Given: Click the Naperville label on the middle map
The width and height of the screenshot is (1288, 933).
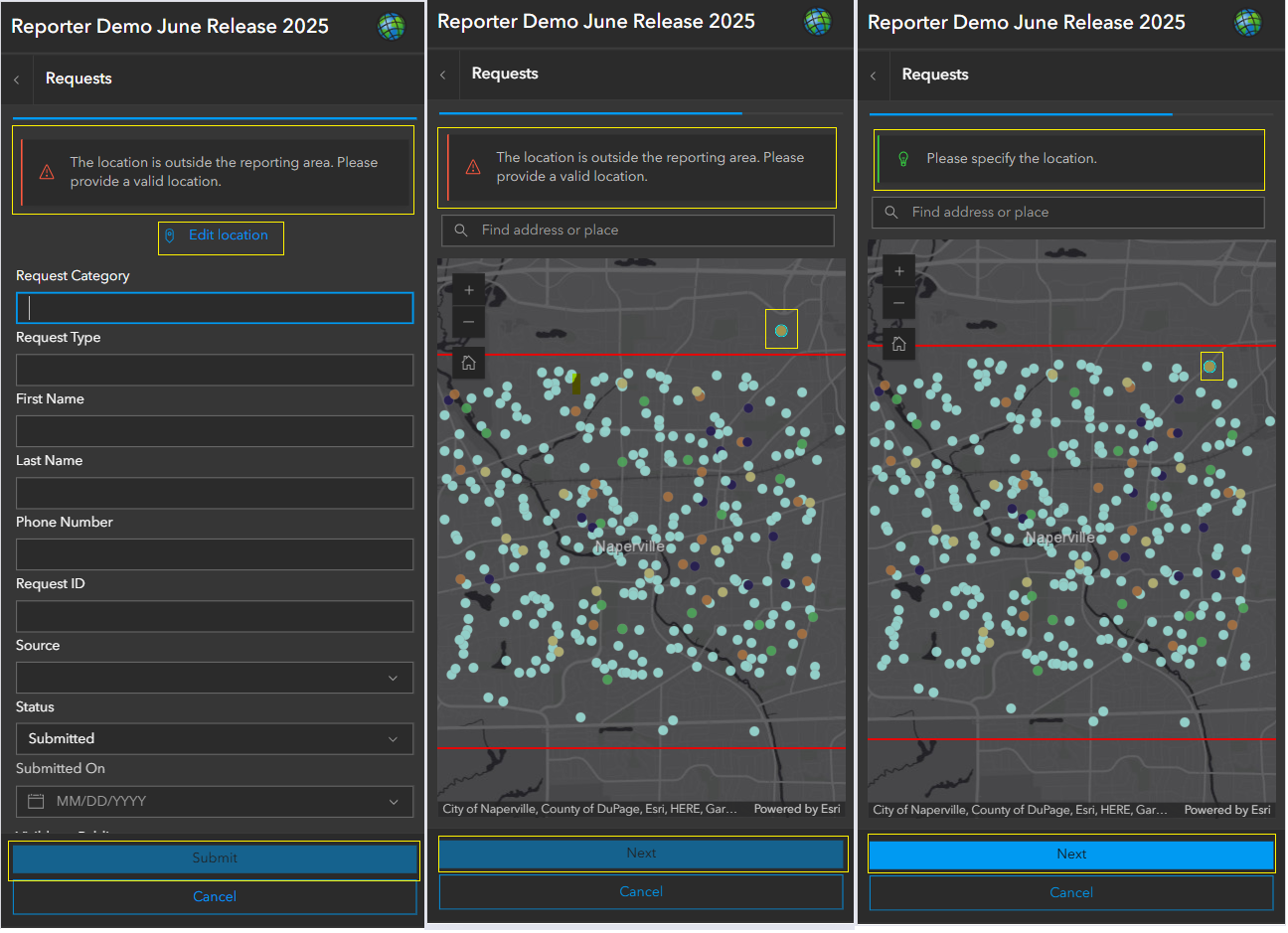Looking at the screenshot, I should [630, 546].
